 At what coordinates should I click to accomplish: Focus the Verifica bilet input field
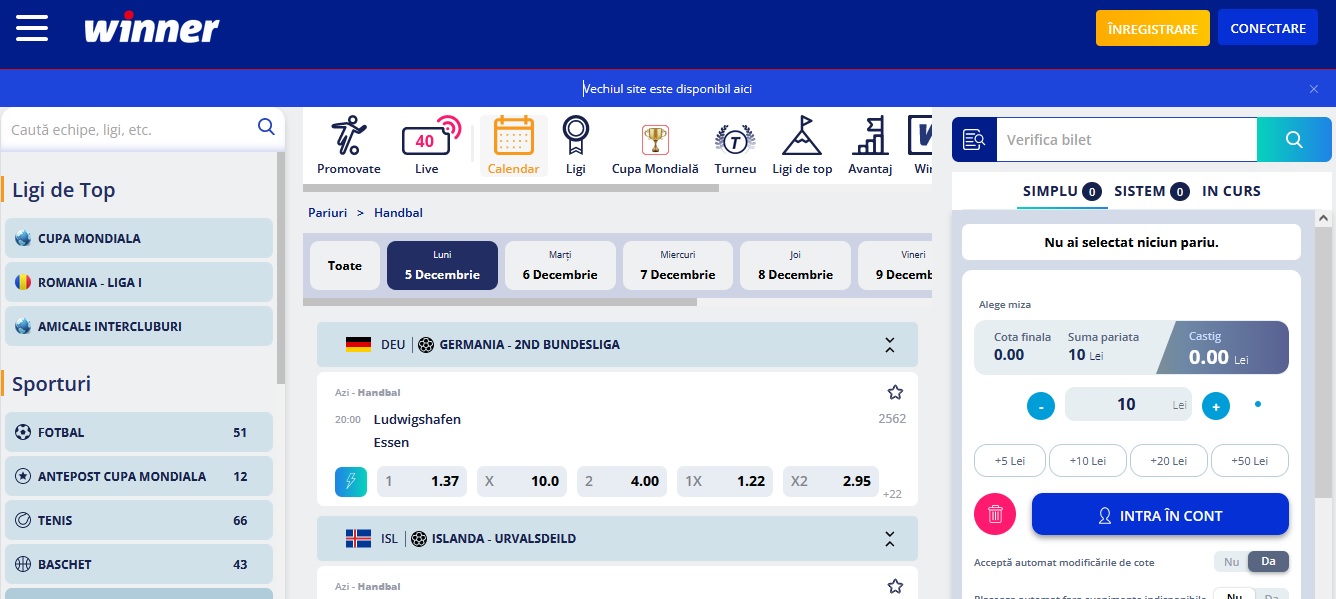click(1127, 140)
